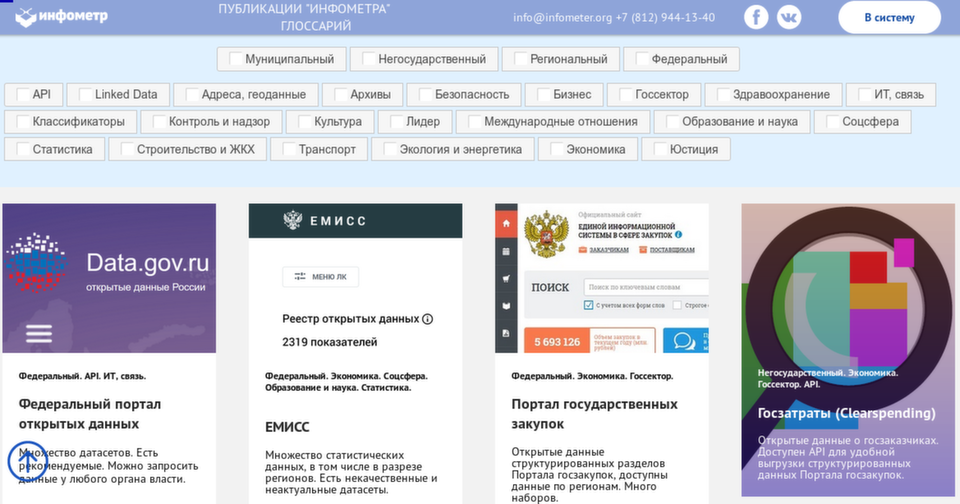960x504 pixels.
Task: Toggle the «Негосударственный» filter checkbox
Action: 369,59
